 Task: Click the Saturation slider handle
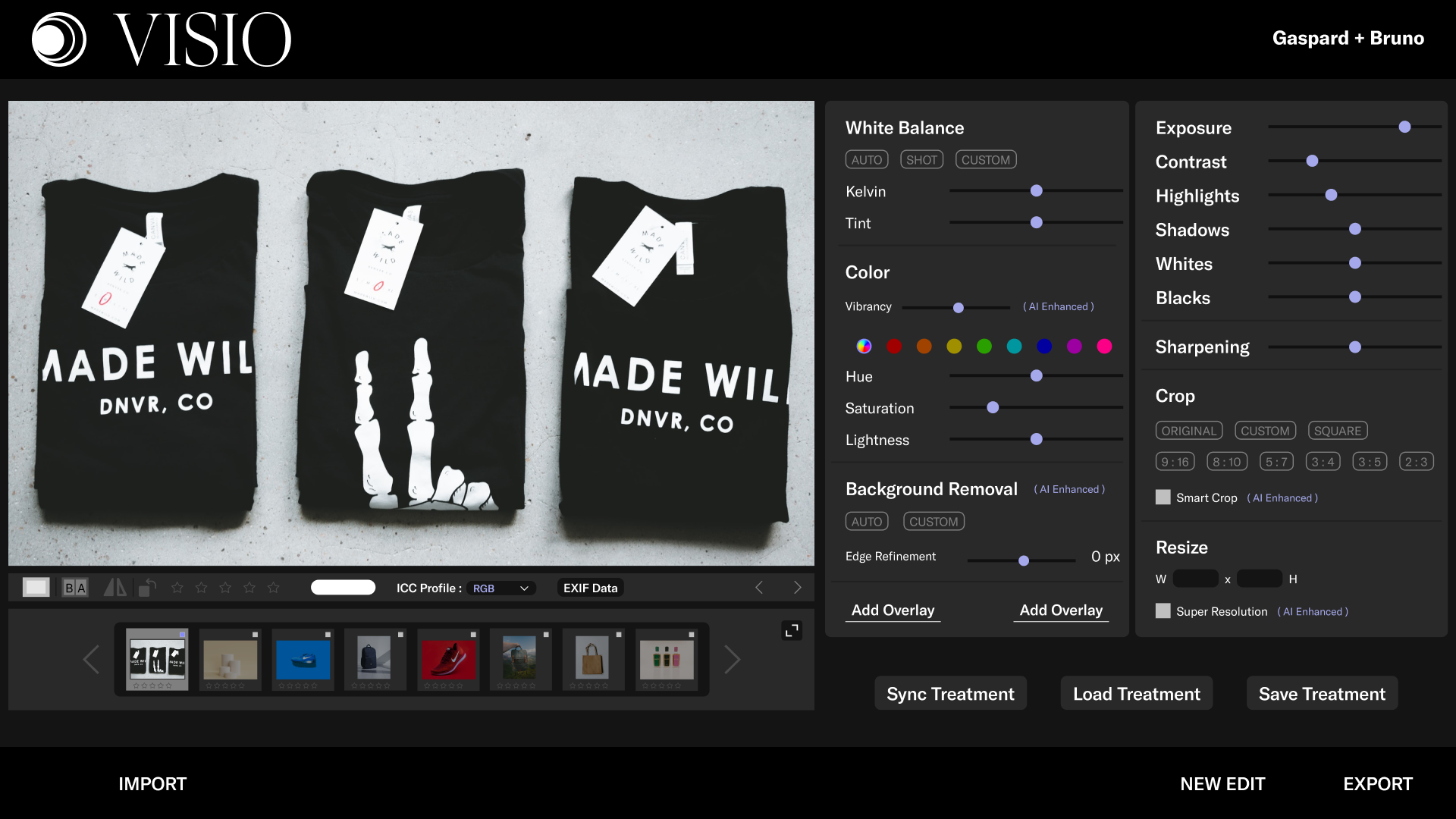point(993,408)
